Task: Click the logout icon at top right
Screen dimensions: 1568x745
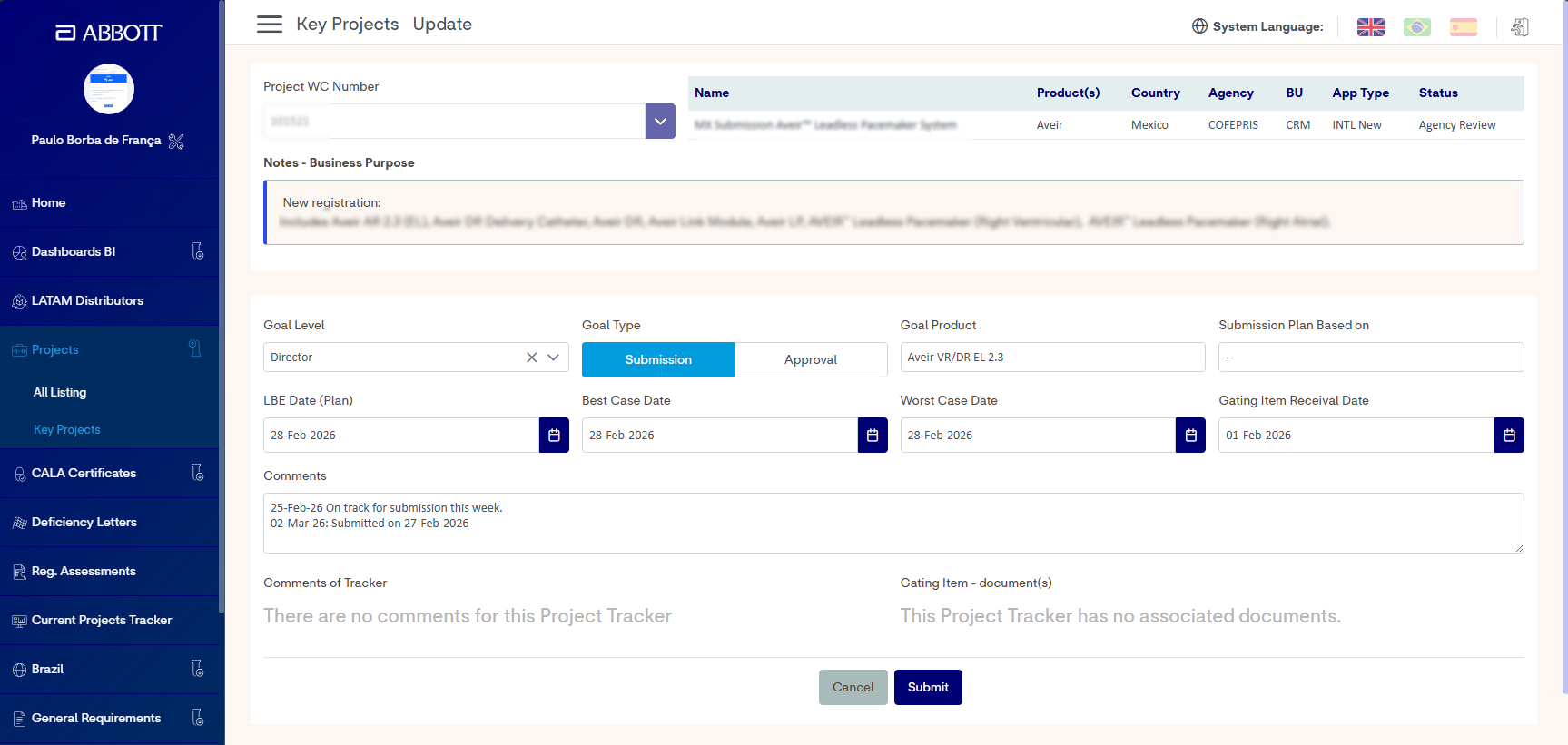Action: (1519, 27)
